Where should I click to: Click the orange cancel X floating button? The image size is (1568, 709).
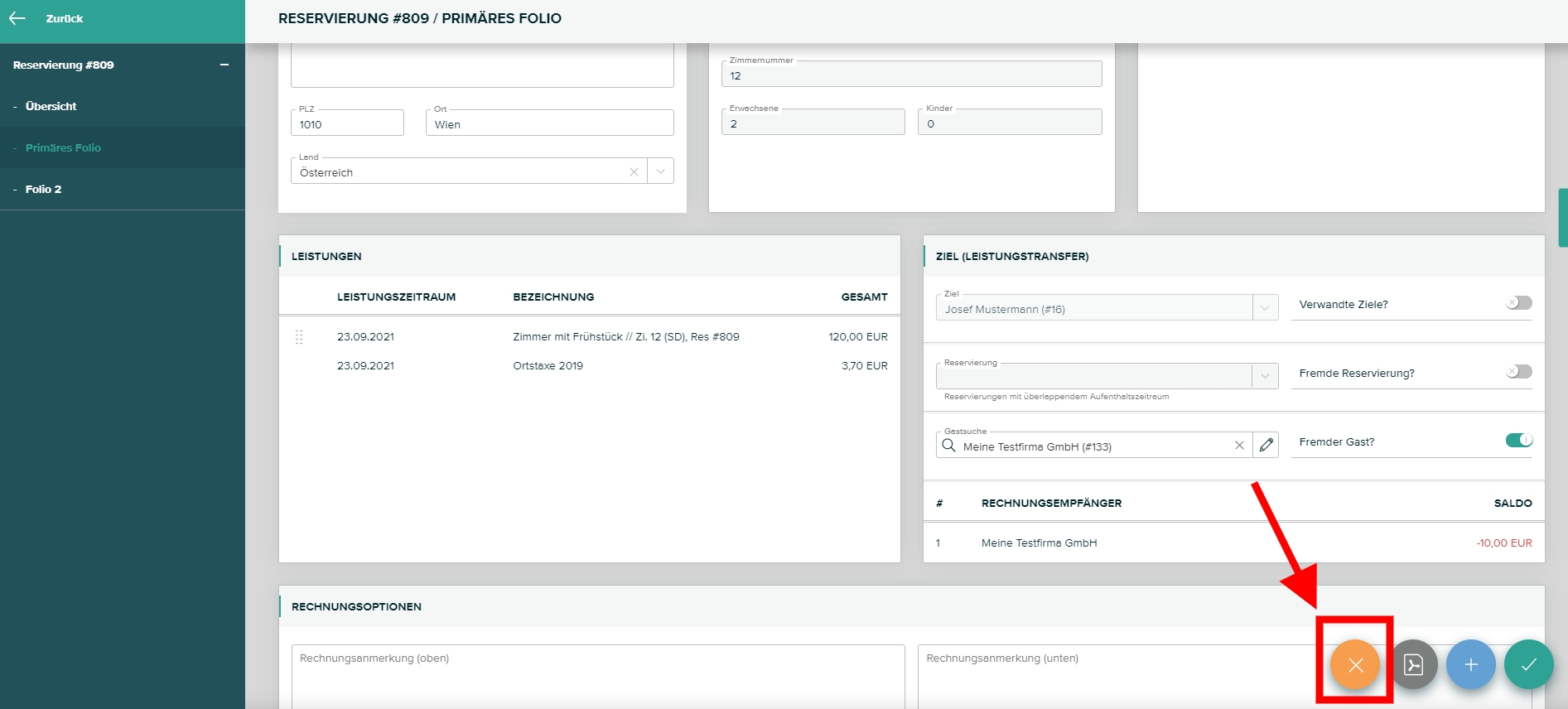1354,664
